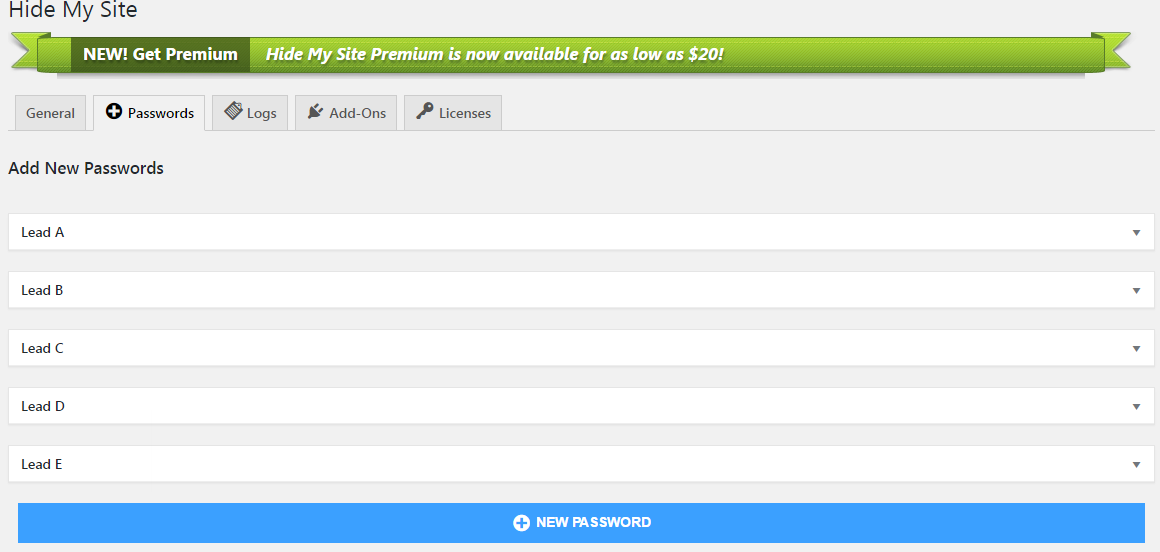Open the Lead A password row
Image resolution: width=1160 pixels, height=552 pixels.
click(x=43, y=232)
